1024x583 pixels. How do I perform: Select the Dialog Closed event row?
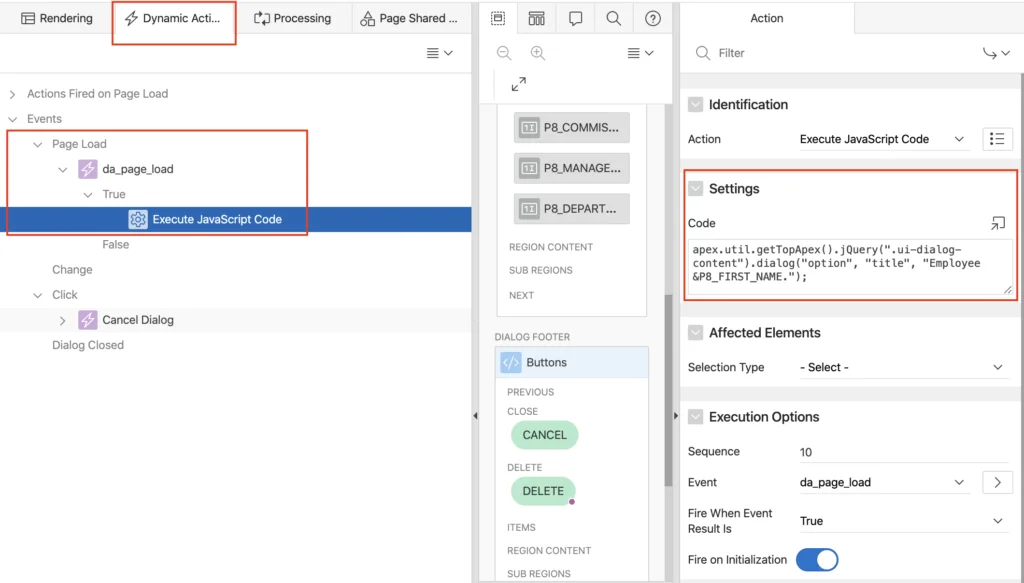click(88, 345)
